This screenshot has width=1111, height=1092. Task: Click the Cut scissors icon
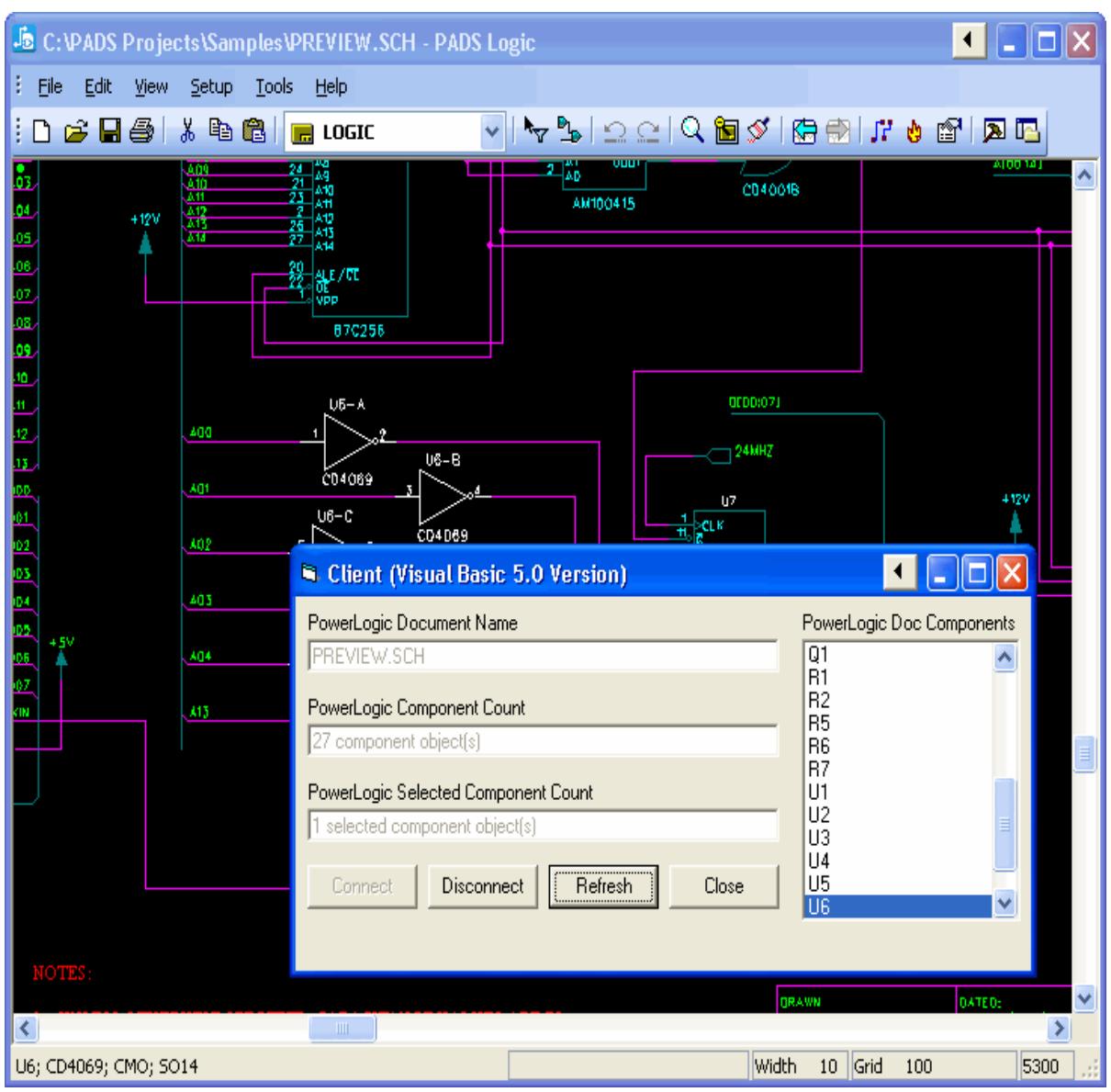click(x=188, y=133)
